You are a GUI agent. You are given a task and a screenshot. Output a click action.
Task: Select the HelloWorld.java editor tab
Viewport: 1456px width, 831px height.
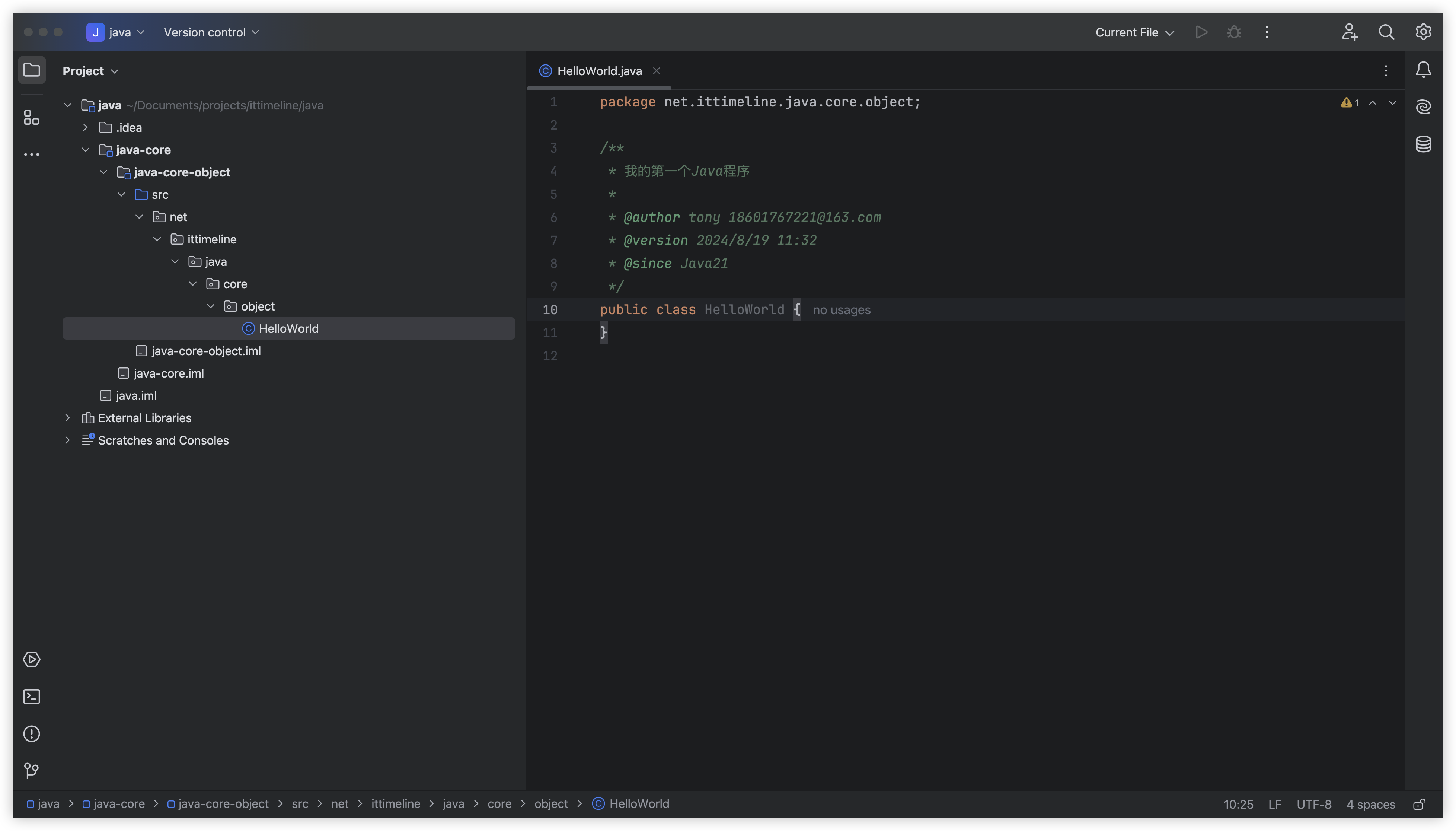tap(598, 71)
